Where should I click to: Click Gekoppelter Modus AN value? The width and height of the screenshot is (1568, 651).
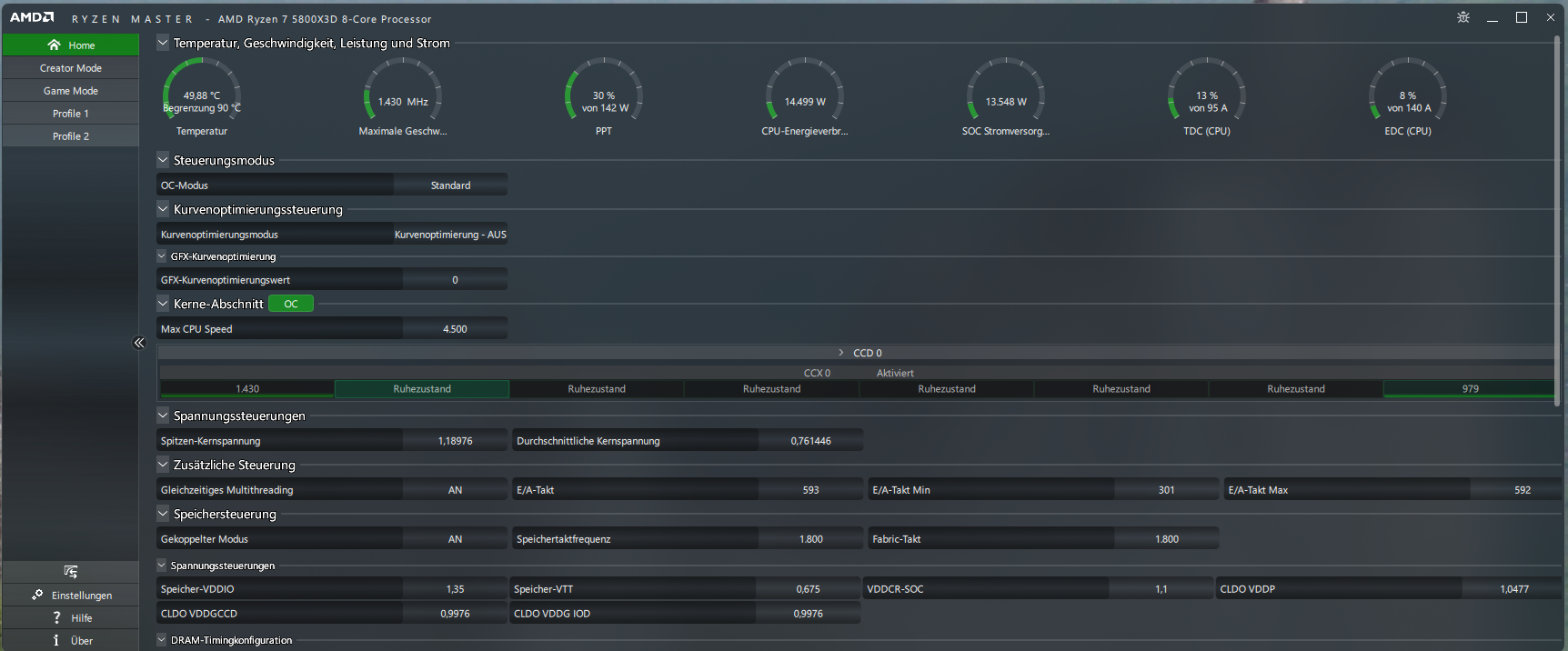[x=455, y=539]
